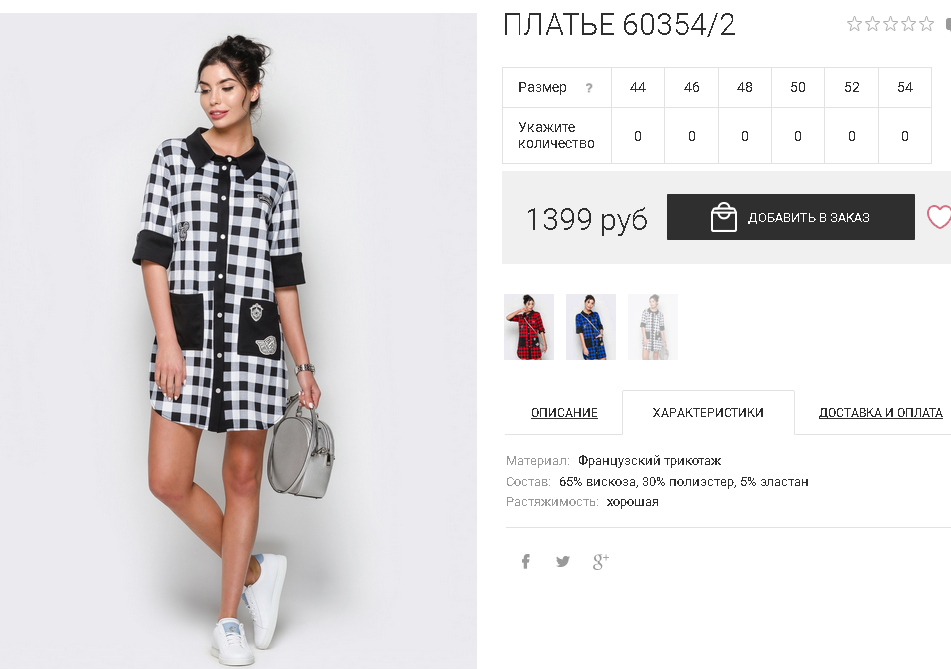951x669 pixels.
Task: Set quantity field under size 44
Action: (x=638, y=136)
